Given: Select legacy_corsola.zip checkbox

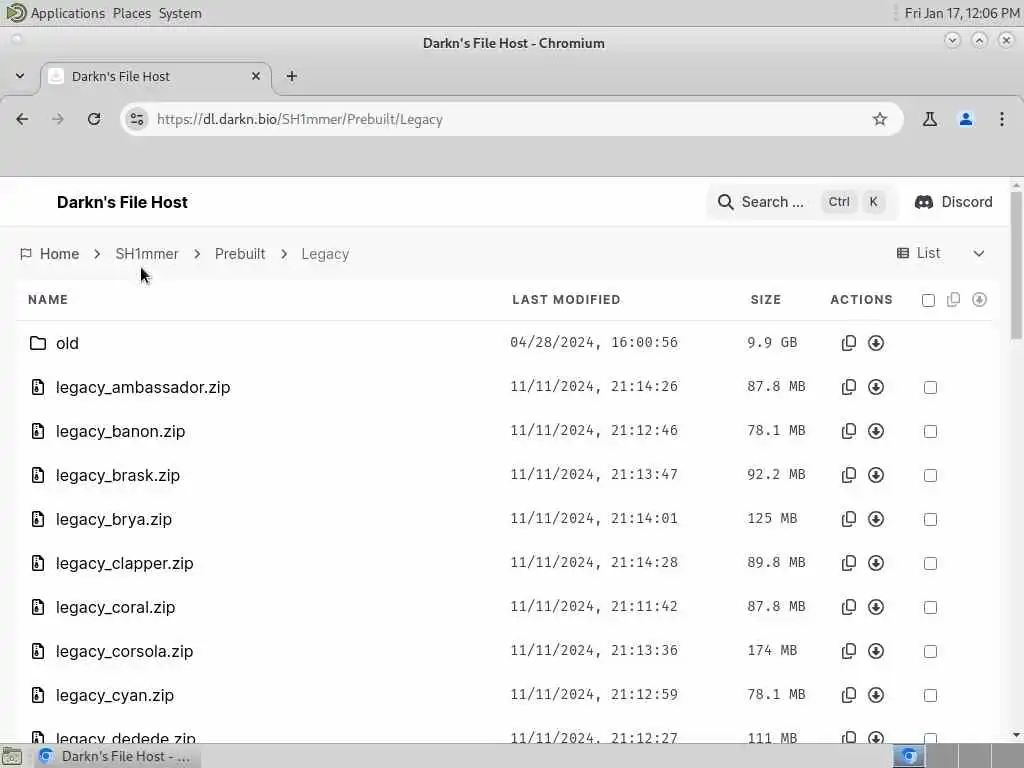Looking at the screenshot, I should tap(931, 651).
